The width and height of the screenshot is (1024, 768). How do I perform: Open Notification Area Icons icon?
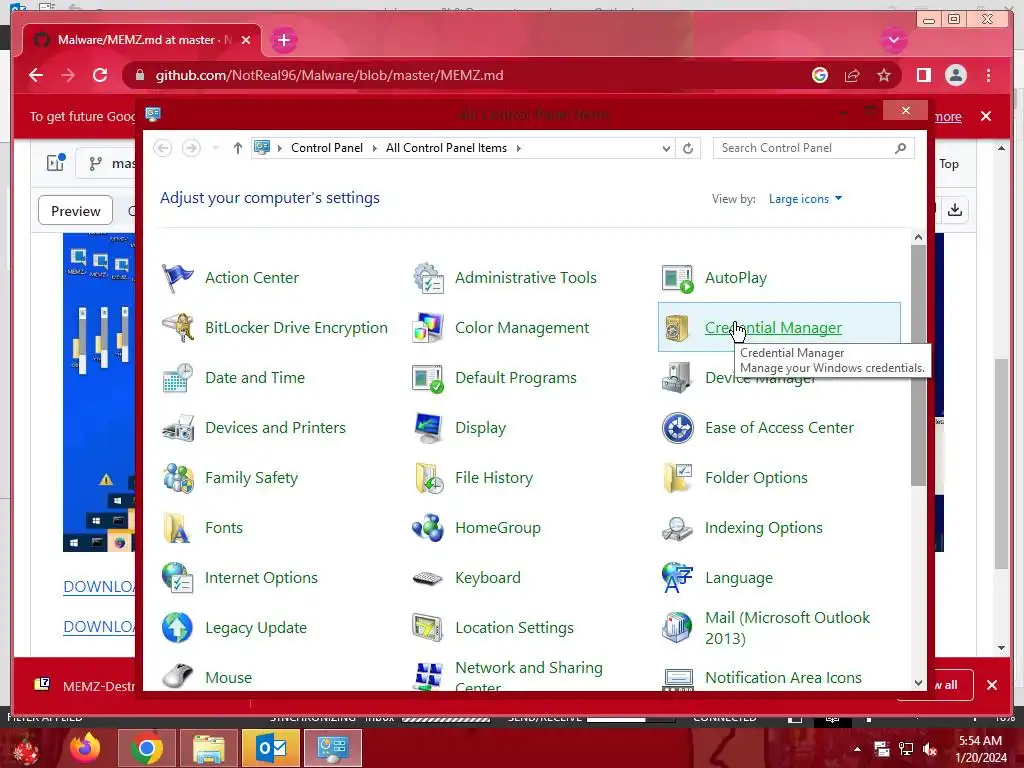coord(677,679)
